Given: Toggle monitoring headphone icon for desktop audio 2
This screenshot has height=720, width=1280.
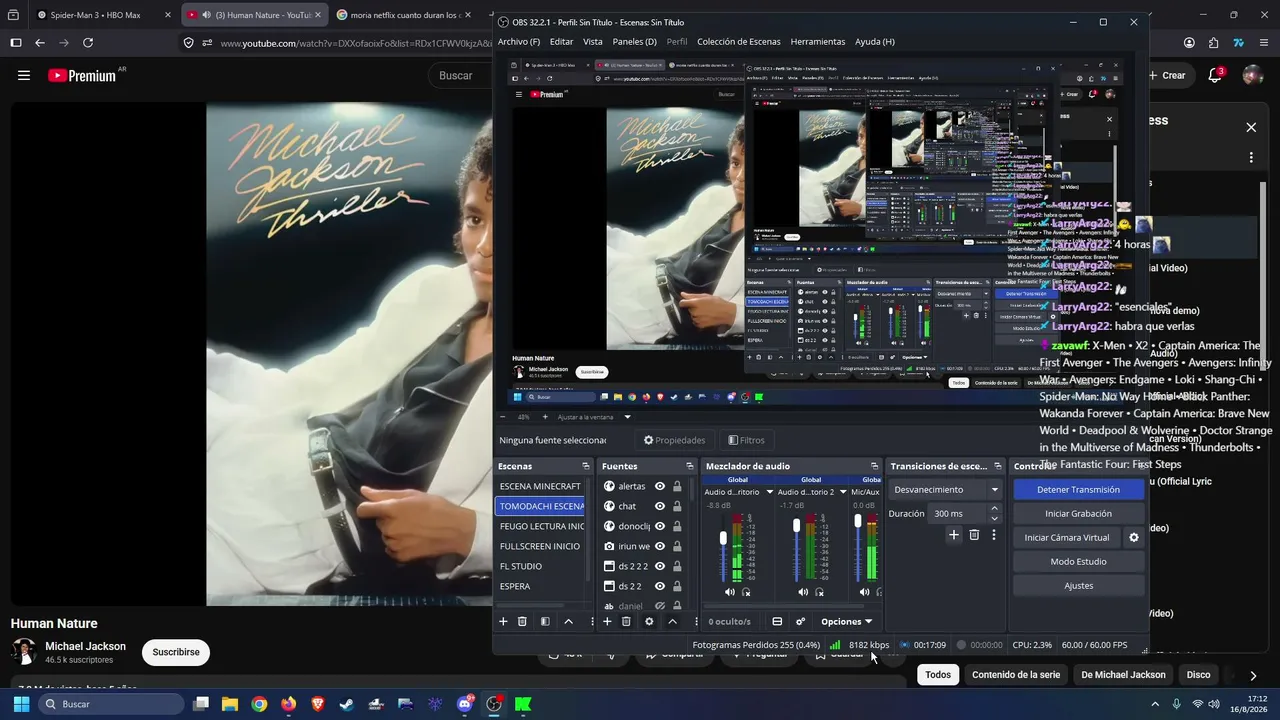Looking at the screenshot, I should coord(820,592).
